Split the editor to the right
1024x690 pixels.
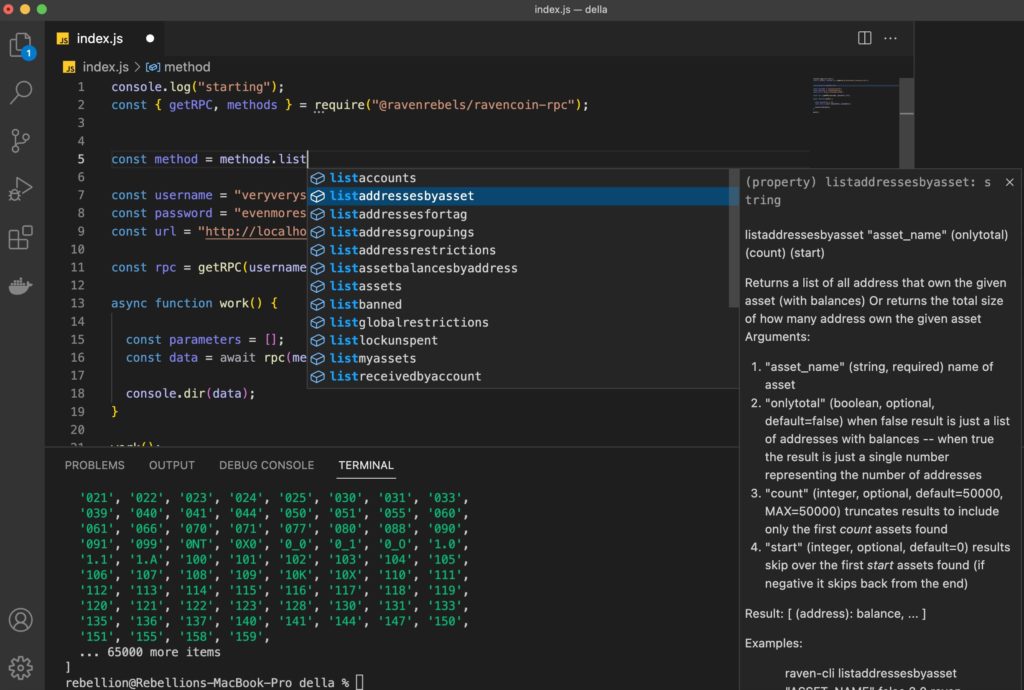point(864,38)
